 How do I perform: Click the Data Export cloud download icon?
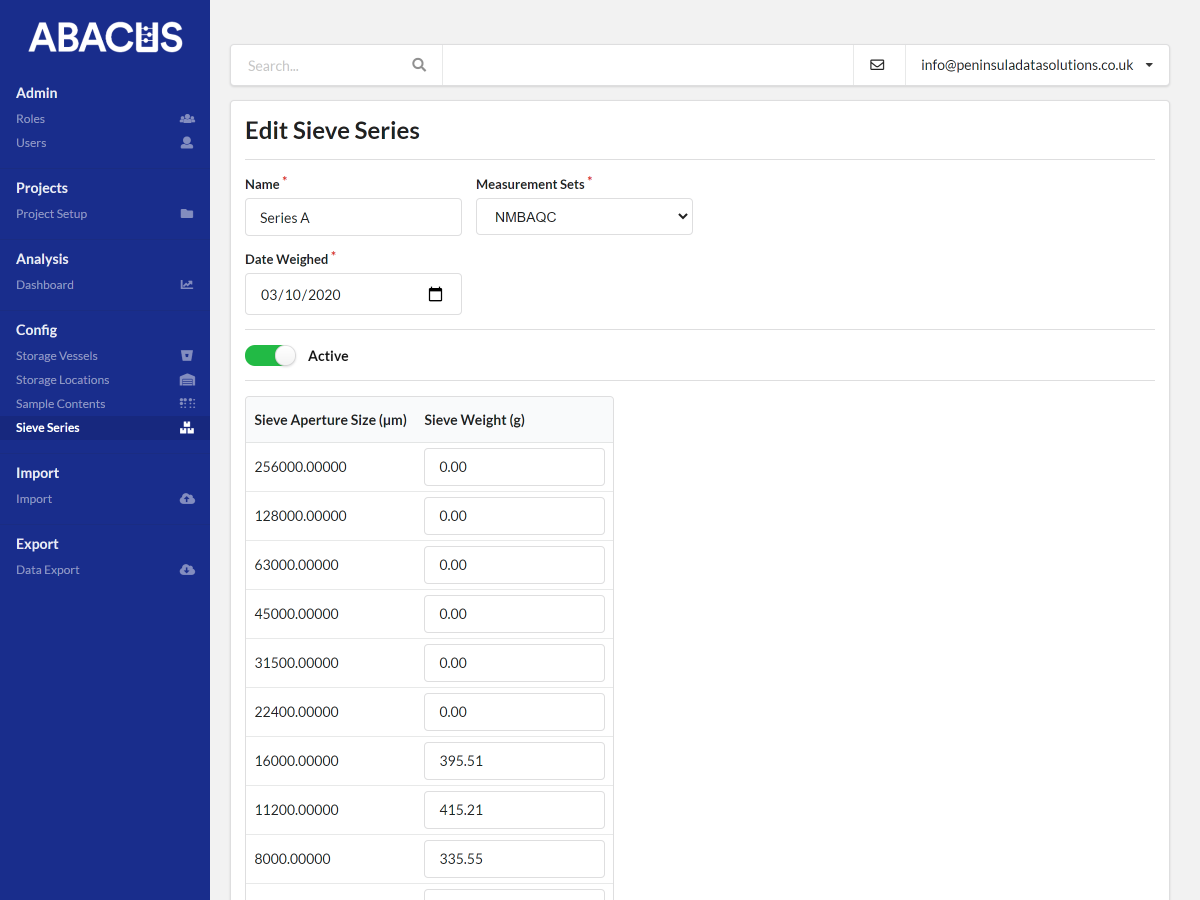(187, 570)
